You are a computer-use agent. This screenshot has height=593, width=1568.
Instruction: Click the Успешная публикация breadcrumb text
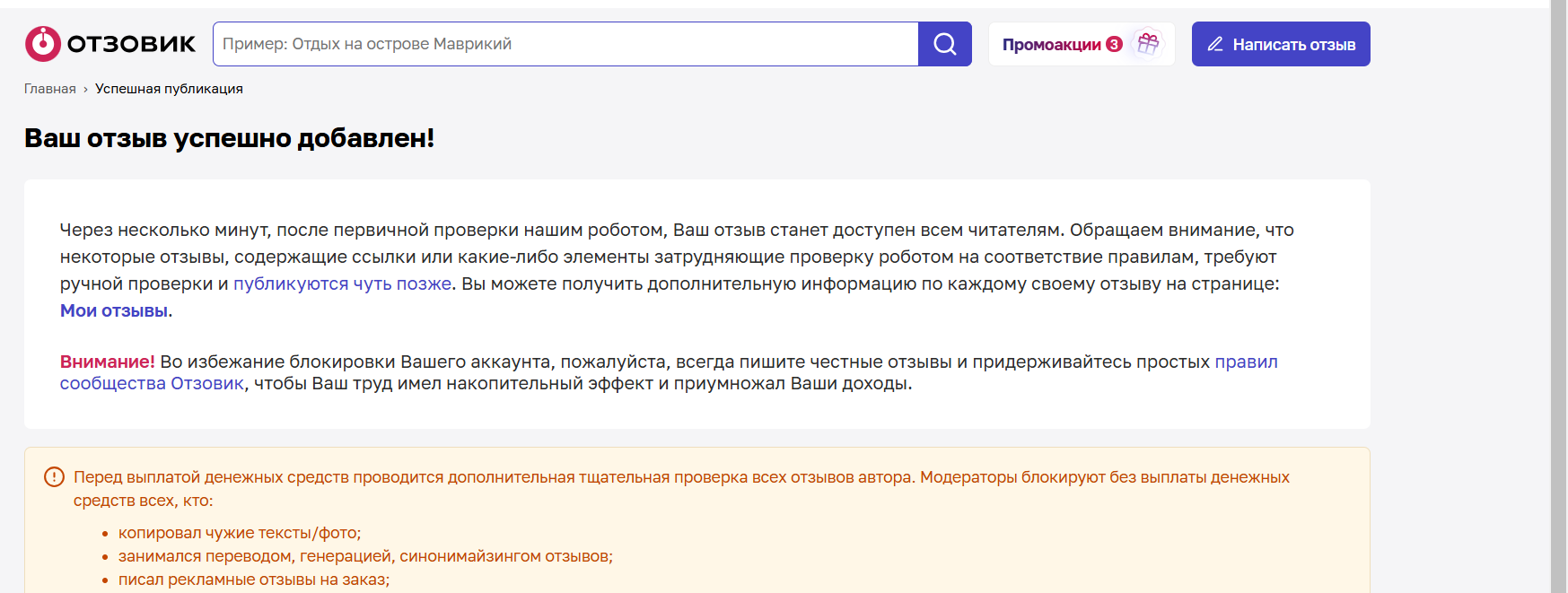[x=169, y=89]
